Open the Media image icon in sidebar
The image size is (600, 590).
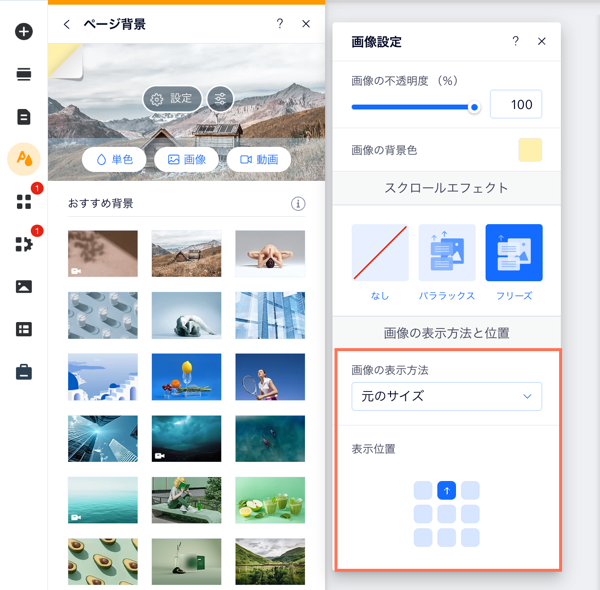click(24, 287)
